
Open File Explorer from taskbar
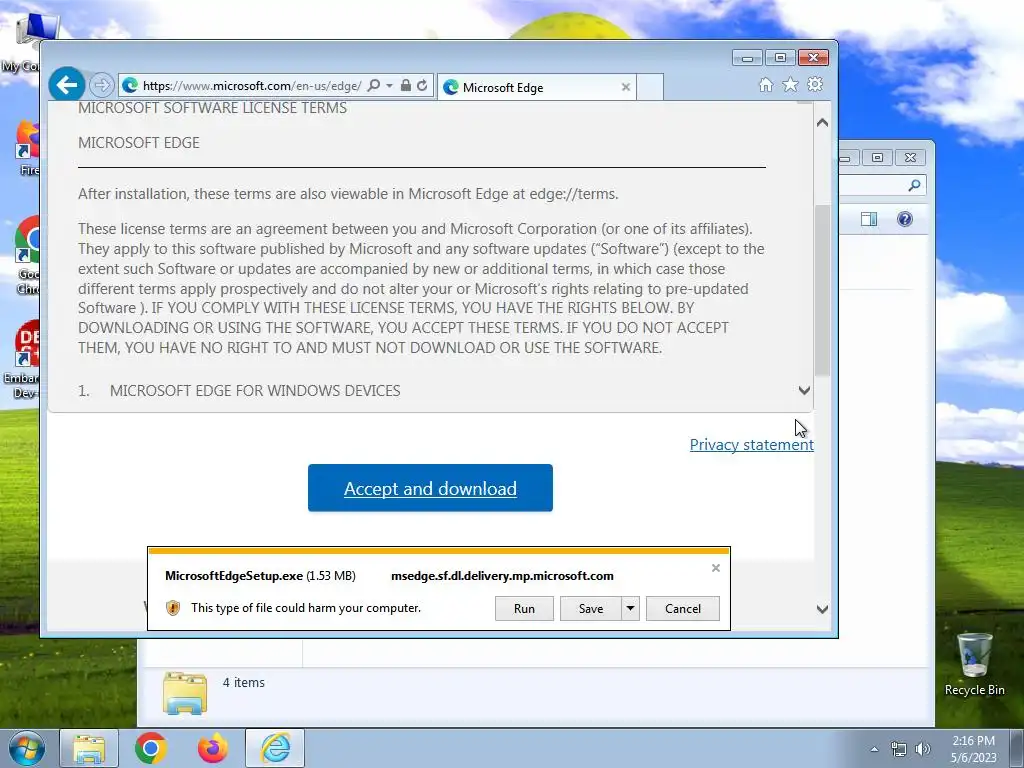point(89,748)
